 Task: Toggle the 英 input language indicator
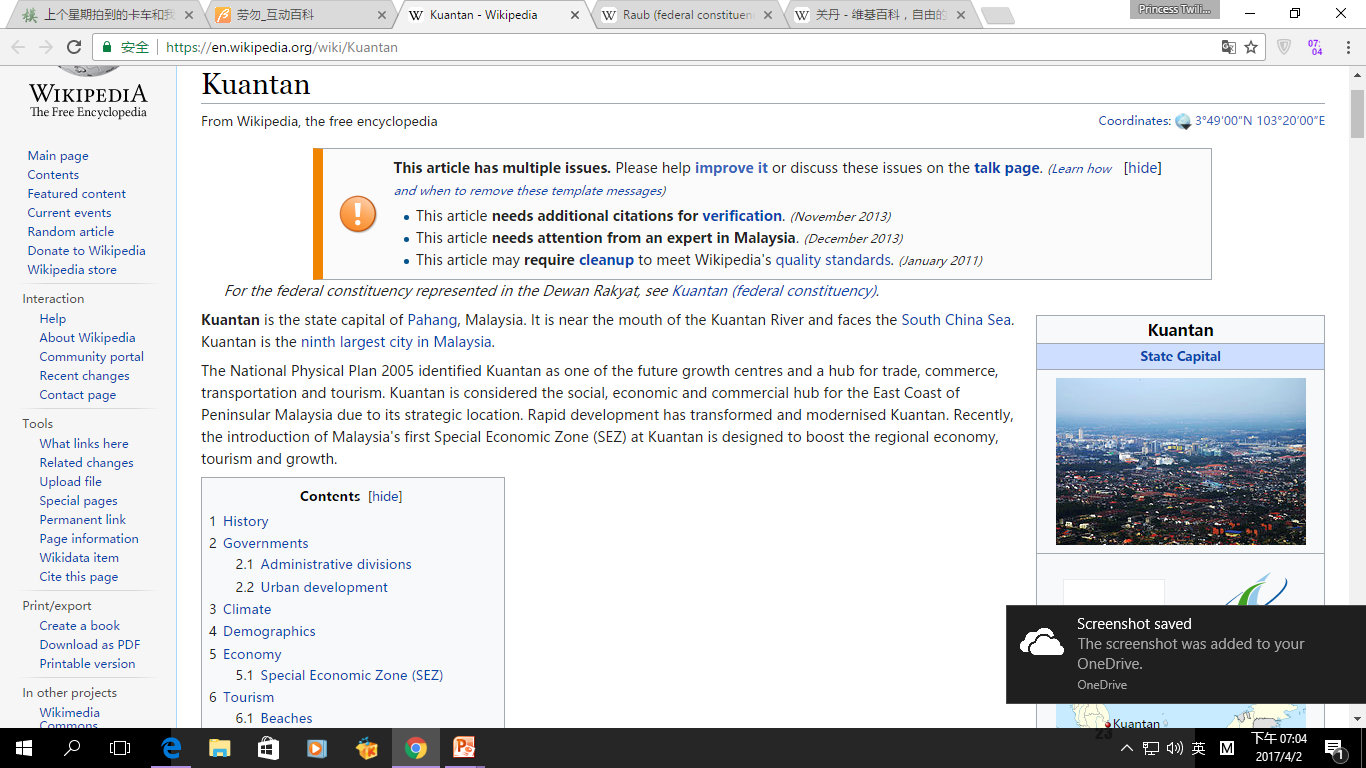pyautogui.click(x=1198, y=748)
